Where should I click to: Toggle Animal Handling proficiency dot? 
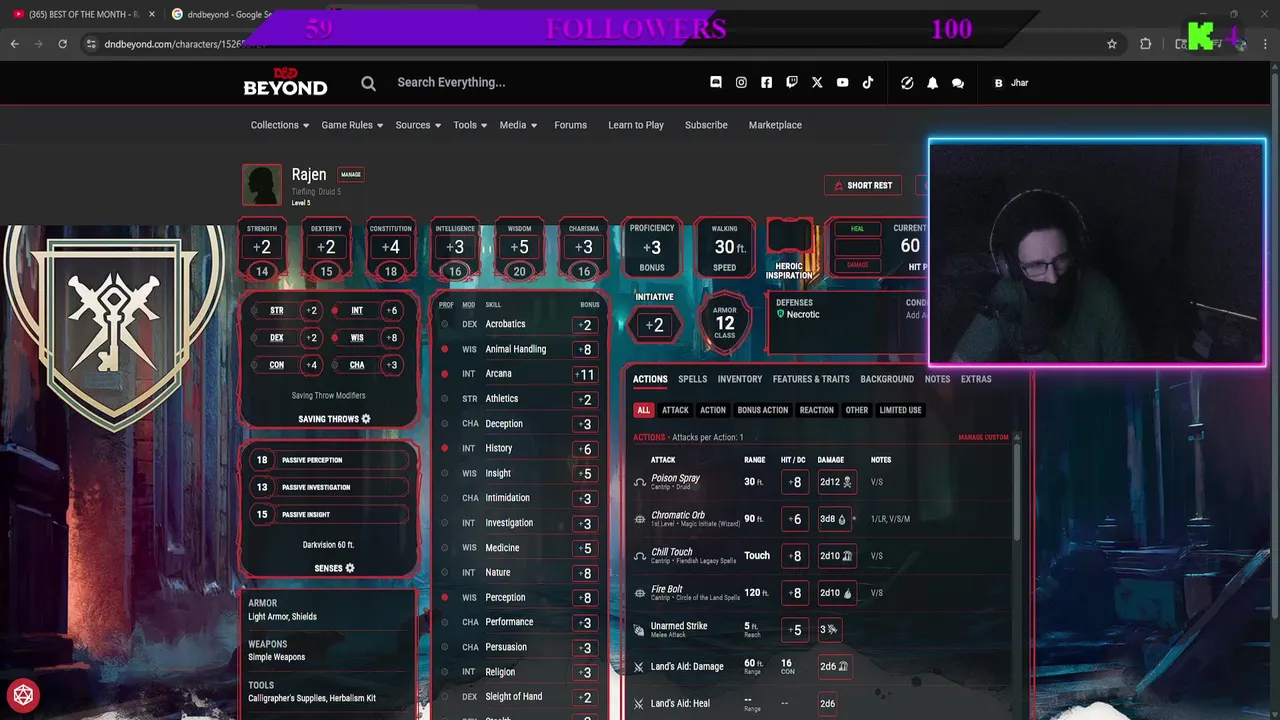click(x=445, y=349)
